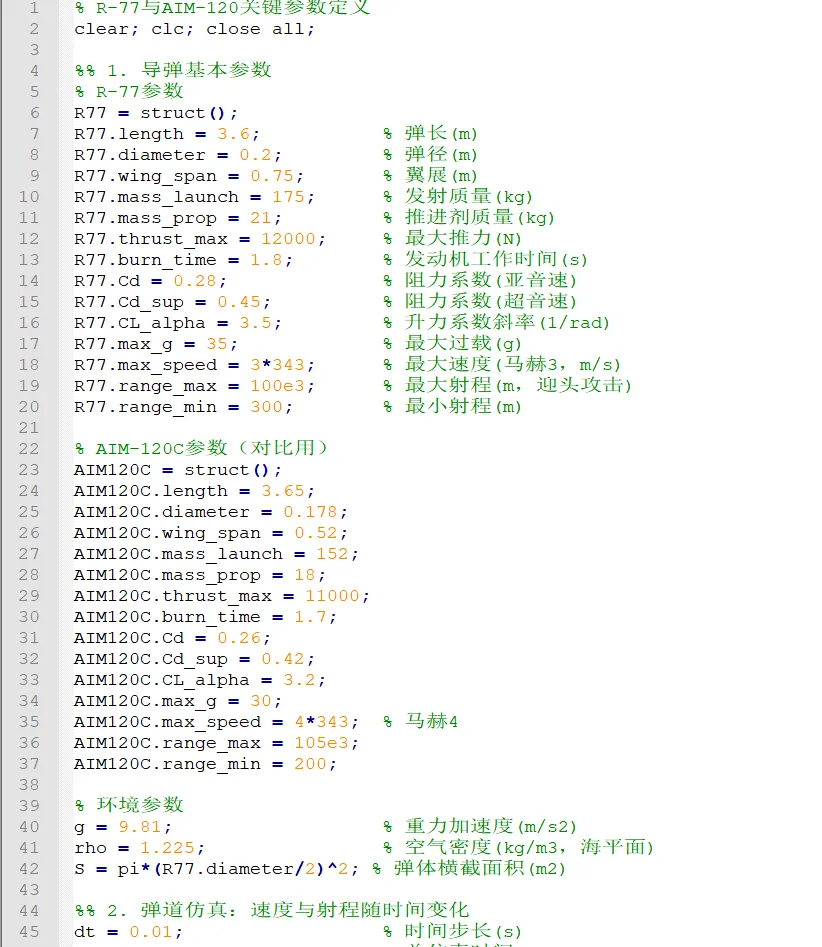
Task: Click the value 3.65 of AIM120C.length
Action: tap(283, 490)
